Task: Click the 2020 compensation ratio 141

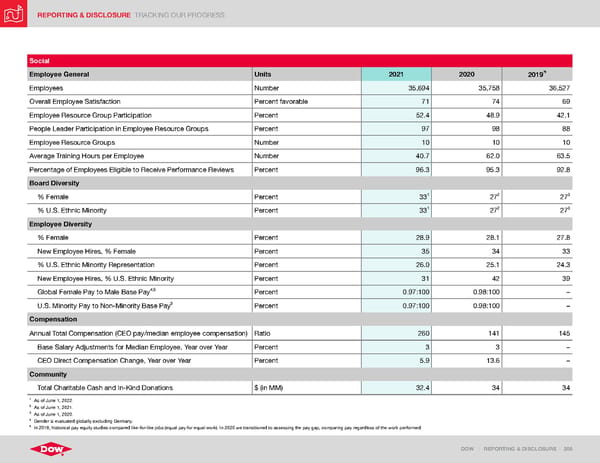Action: 494,333
